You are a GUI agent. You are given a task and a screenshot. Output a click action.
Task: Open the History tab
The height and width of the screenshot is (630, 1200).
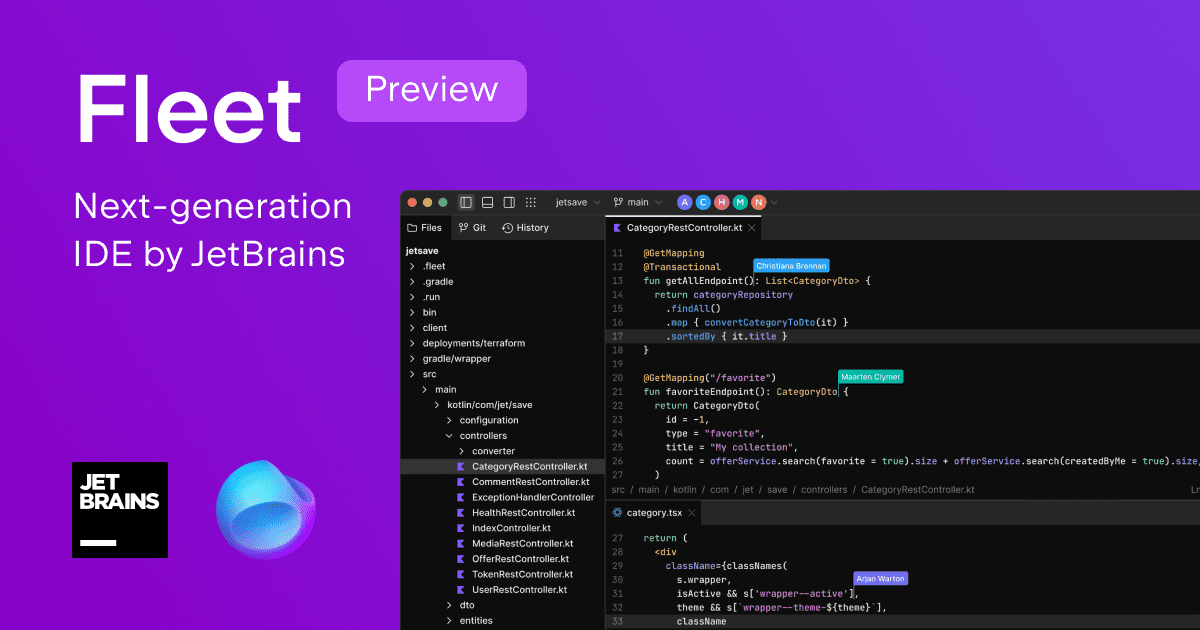[525, 228]
